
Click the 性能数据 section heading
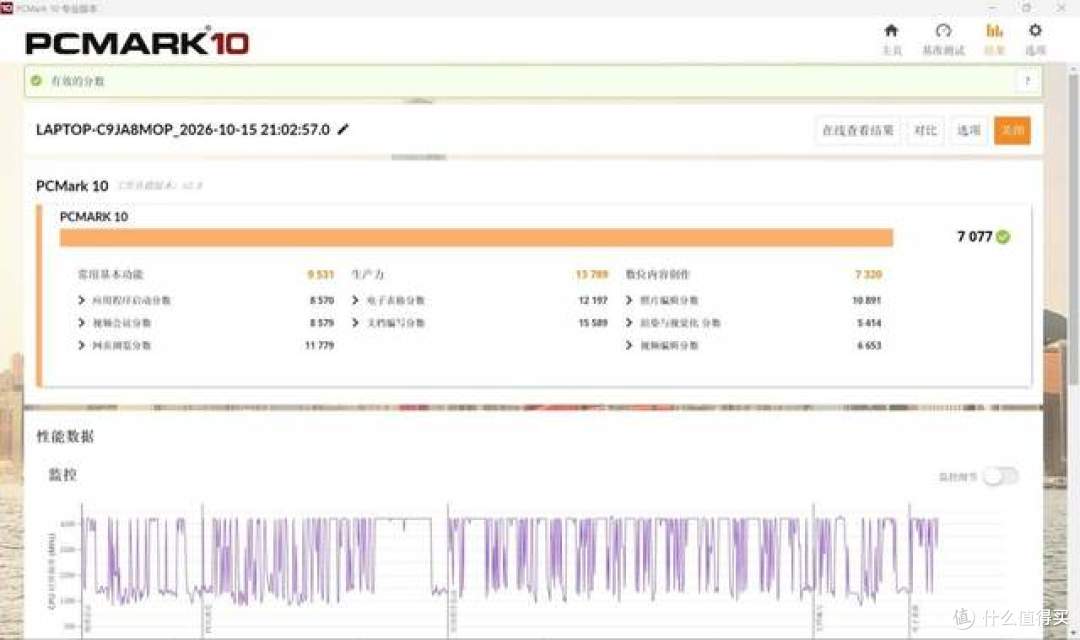[65, 436]
